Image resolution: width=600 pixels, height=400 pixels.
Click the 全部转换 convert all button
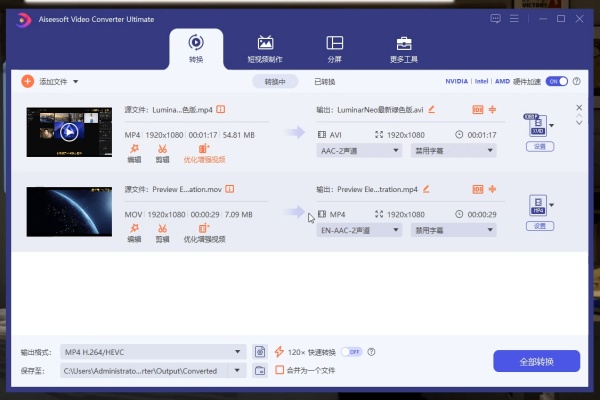coord(536,361)
